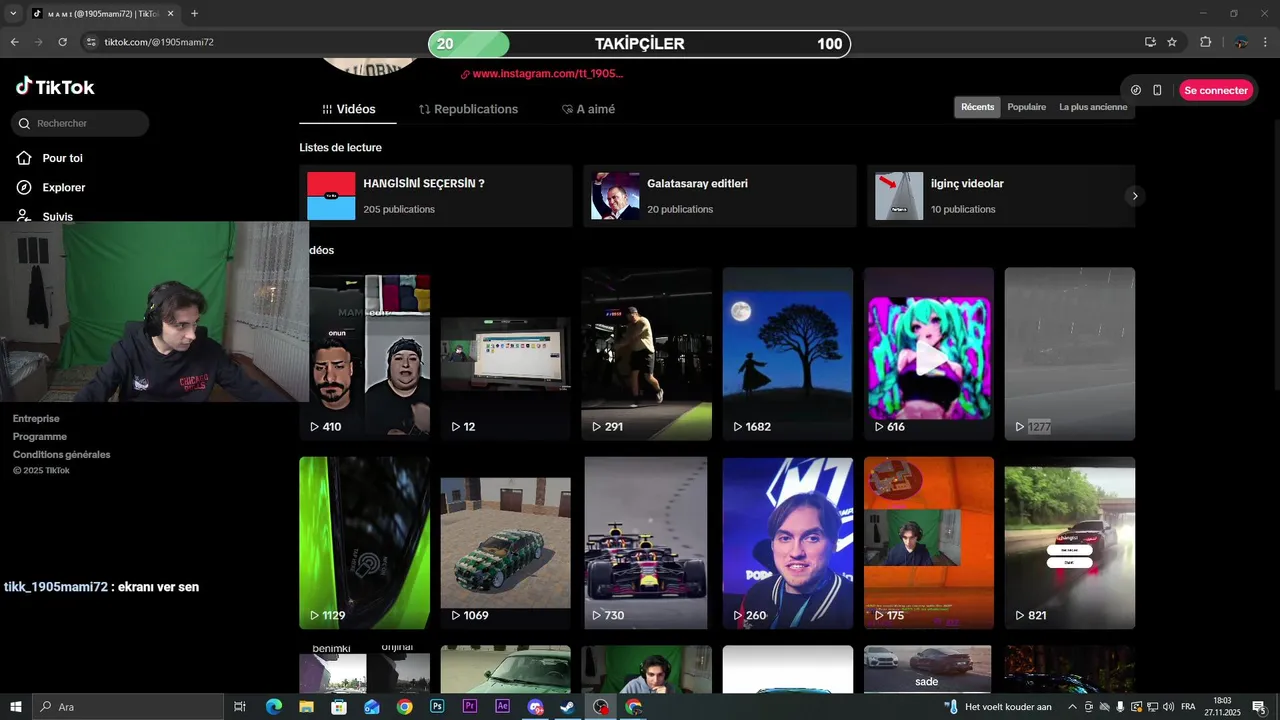Image resolution: width=1280 pixels, height=720 pixels.
Task: Click the Windows taskbar Ara search box
Action: pos(128,707)
